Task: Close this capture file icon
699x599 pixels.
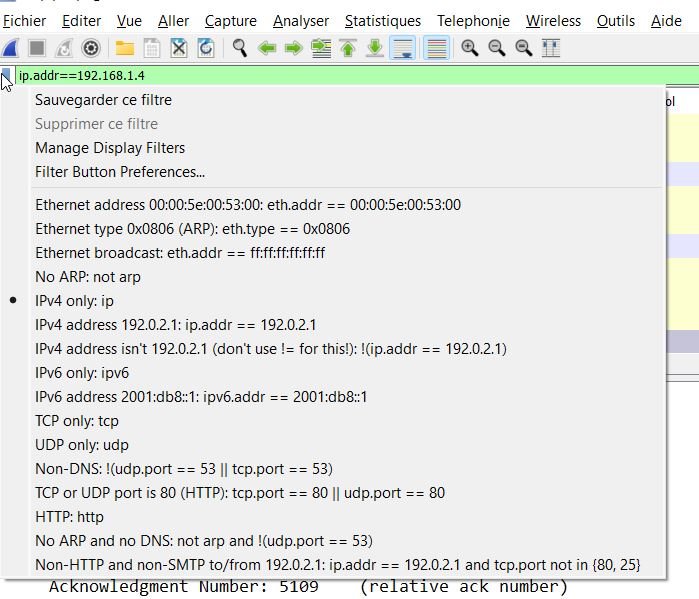Action: pos(179,48)
